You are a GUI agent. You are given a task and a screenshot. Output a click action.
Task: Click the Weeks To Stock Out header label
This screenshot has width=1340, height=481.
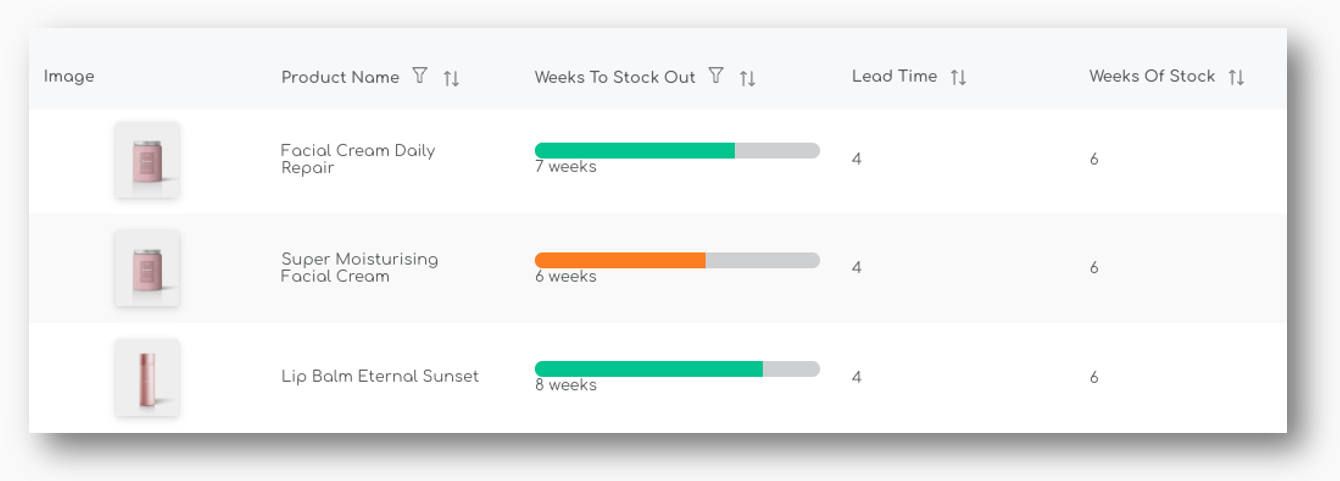point(614,77)
